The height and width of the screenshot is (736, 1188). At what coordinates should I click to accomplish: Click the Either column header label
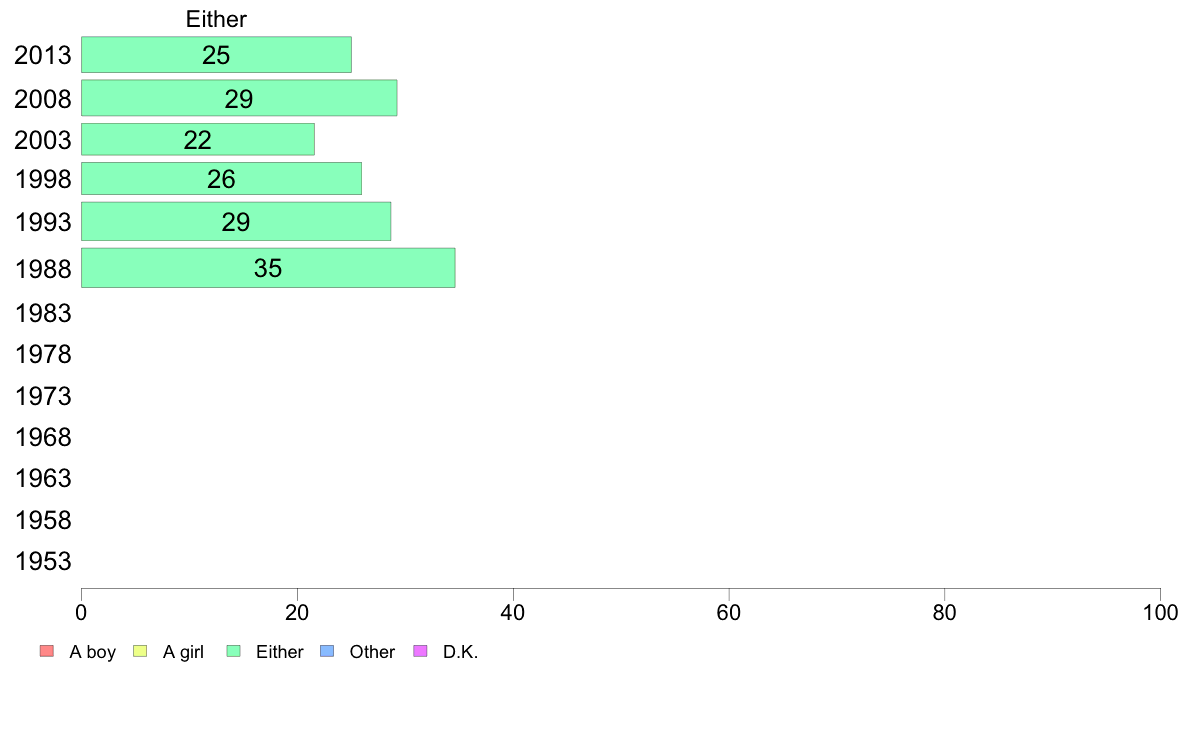216,19
